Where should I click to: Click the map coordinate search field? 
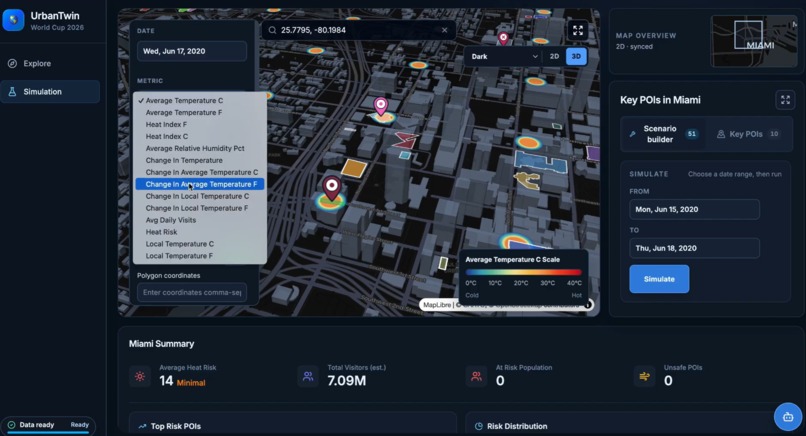point(358,30)
